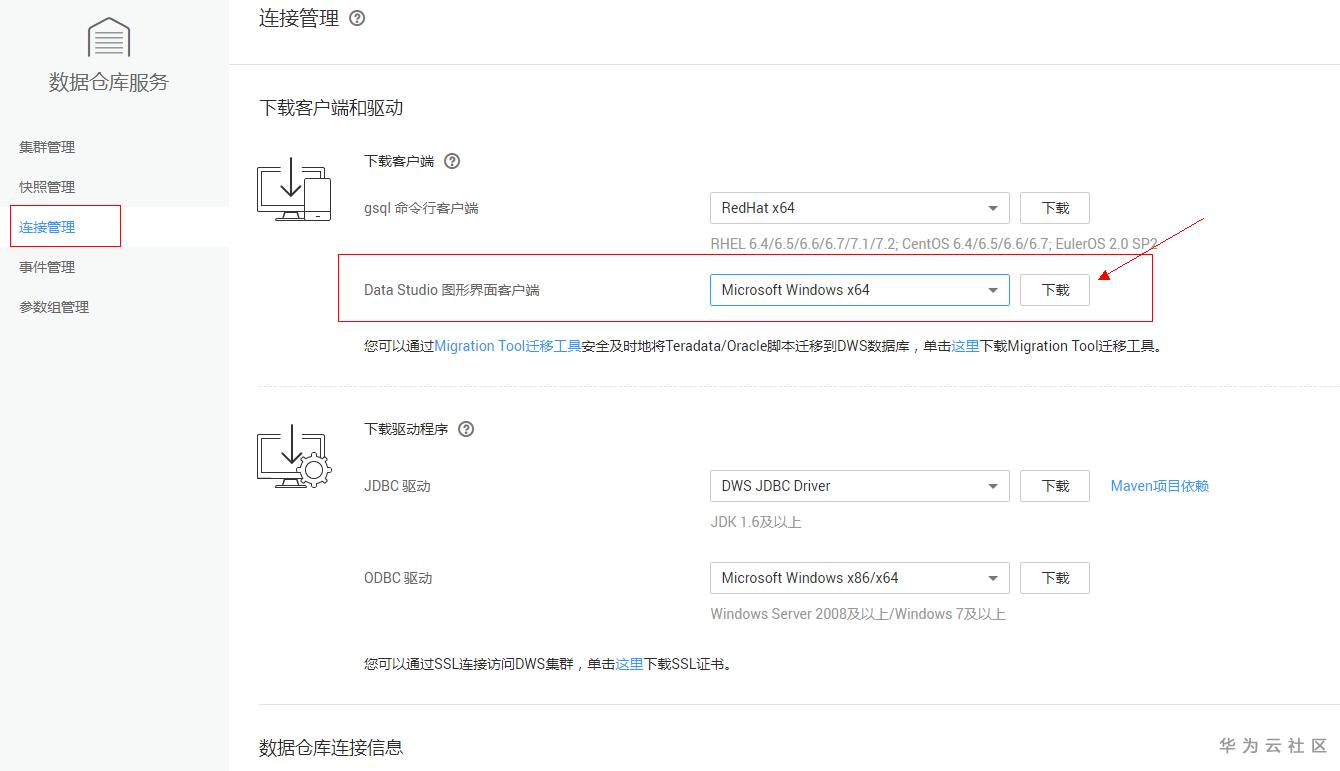Go to 快照管理 in sidebar

[47, 187]
